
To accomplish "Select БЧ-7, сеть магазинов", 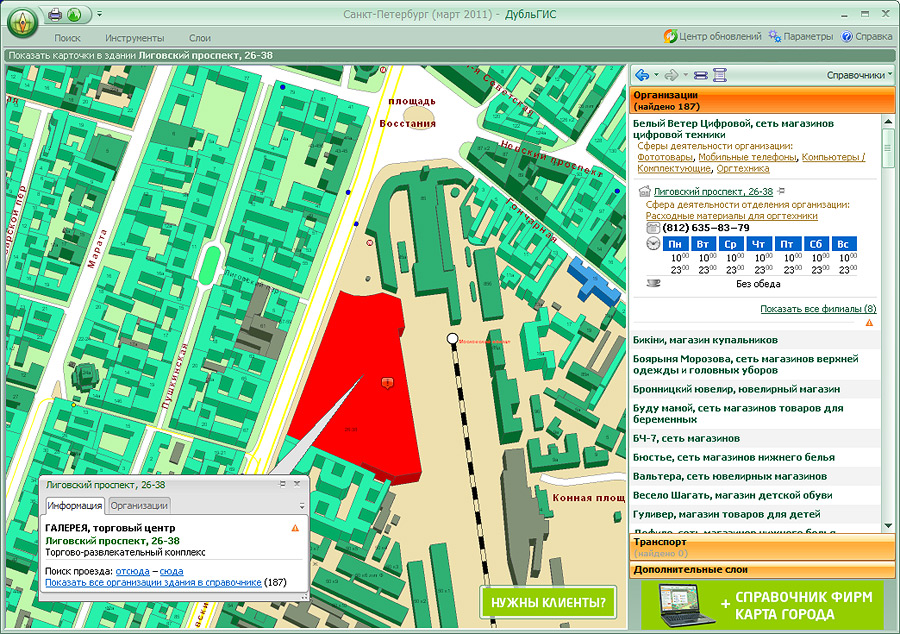I will pyautogui.click(x=755, y=438).
